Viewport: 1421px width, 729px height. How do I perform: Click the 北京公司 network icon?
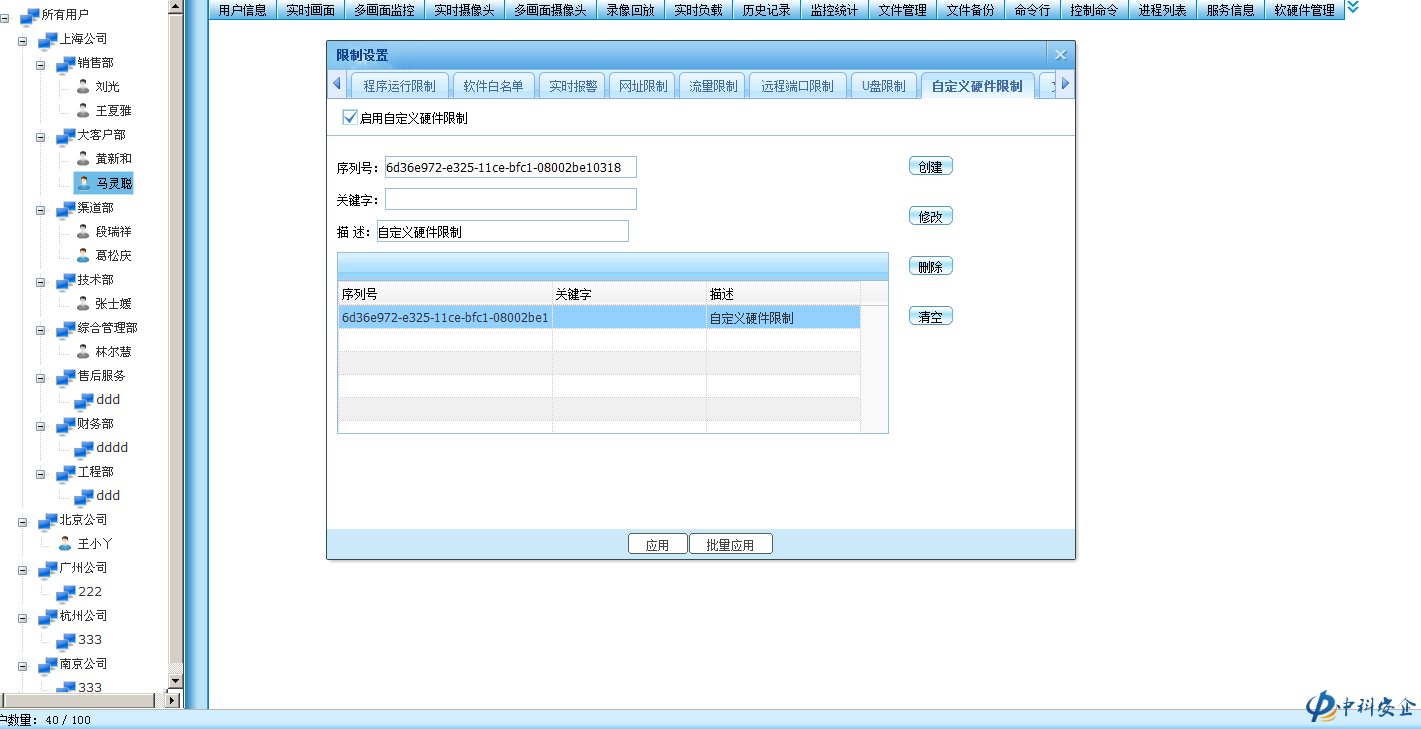pos(47,521)
